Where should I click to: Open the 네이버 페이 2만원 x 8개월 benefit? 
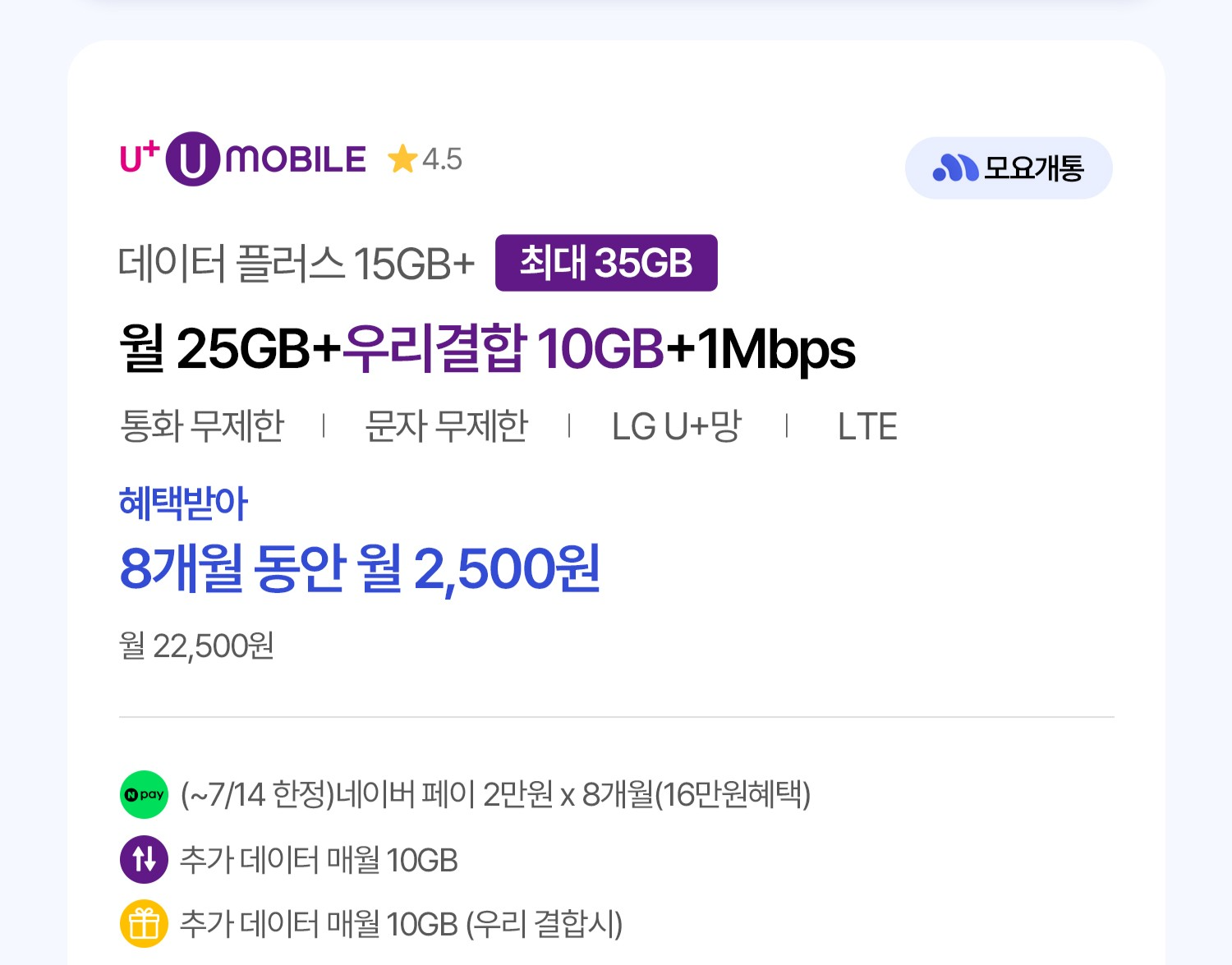tap(495, 794)
